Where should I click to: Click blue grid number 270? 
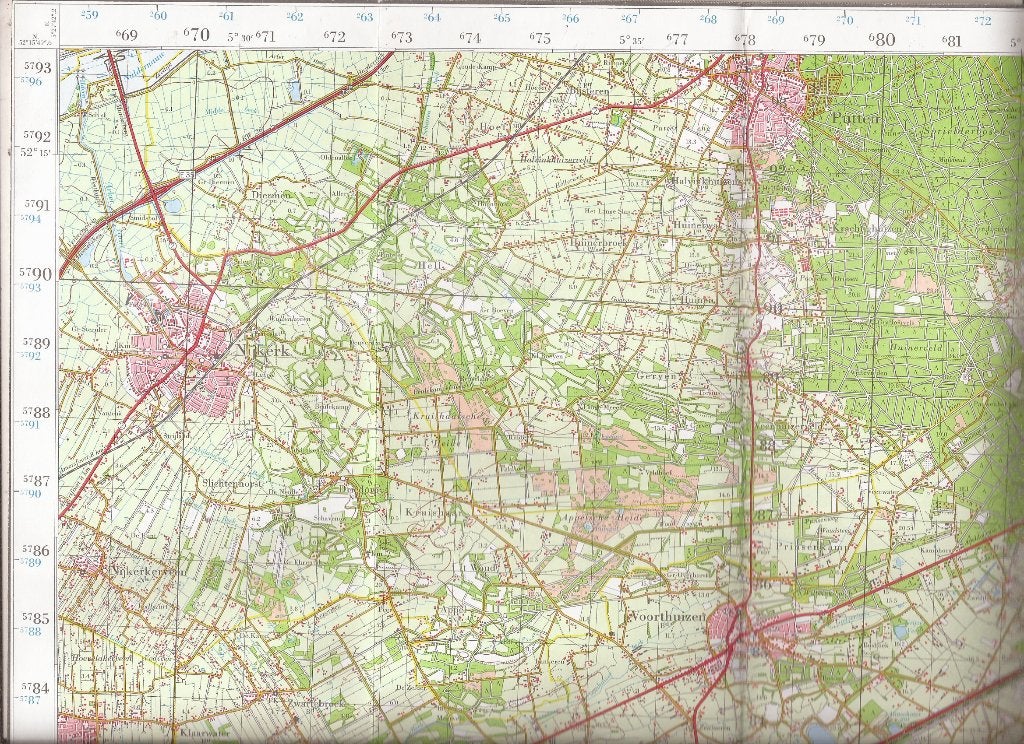(844, 20)
